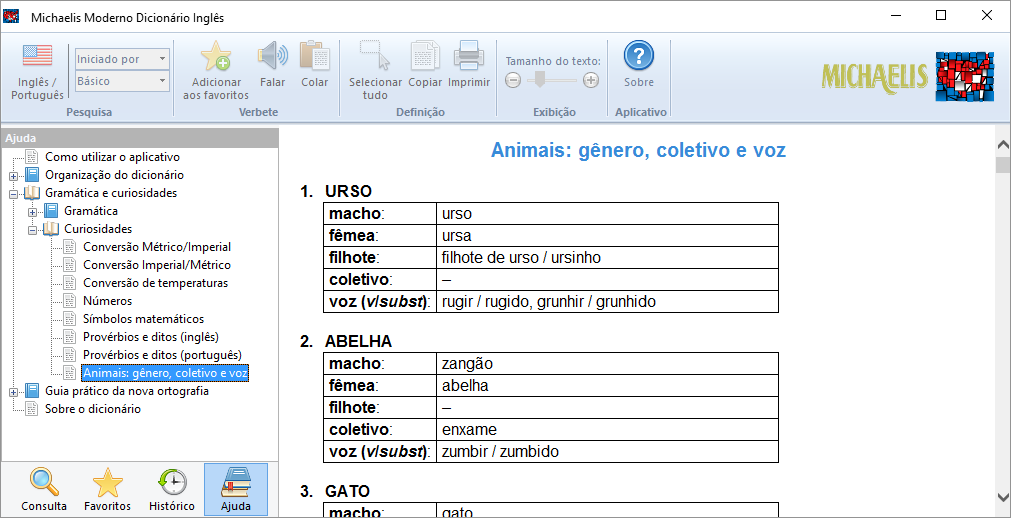Switch to the Histórico tab

[x=172, y=489]
